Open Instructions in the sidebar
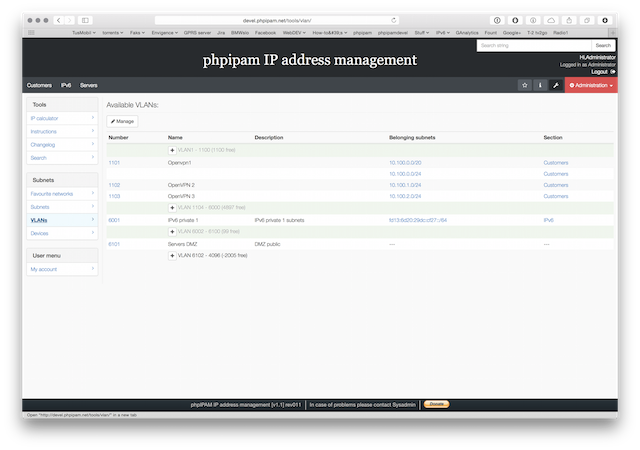Viewport: 640px width, 450px height. click(62, 131)
